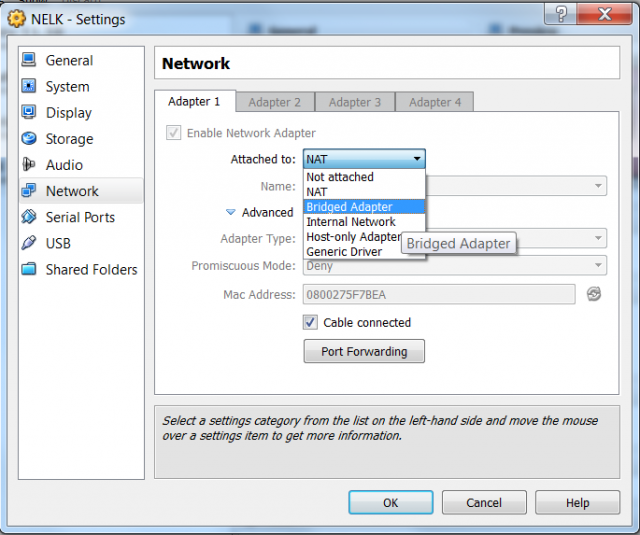Open the System category icon
640x535 pixels.
click(29, 87)
